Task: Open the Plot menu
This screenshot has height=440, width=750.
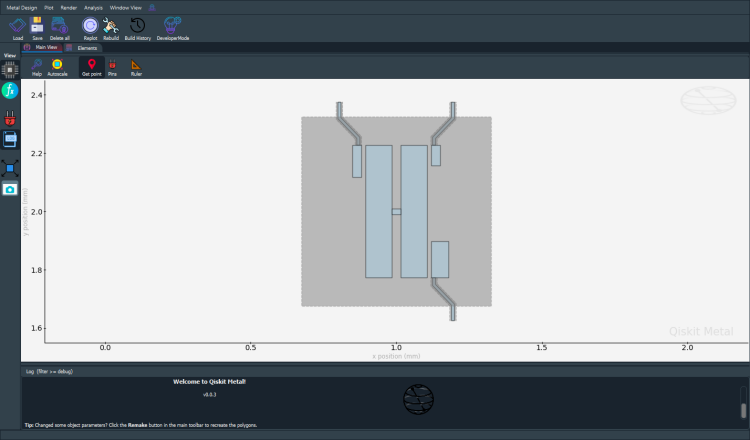Action: [48, 8]
